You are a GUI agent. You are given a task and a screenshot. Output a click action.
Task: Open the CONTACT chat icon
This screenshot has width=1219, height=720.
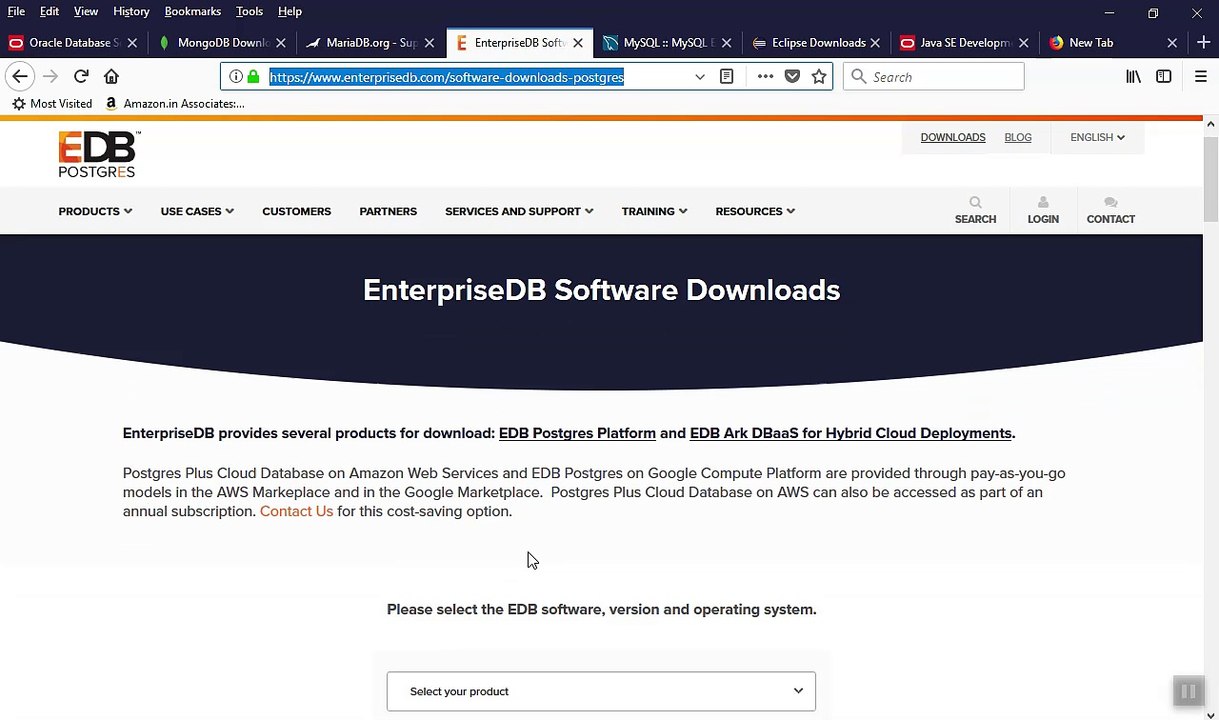1110,210
